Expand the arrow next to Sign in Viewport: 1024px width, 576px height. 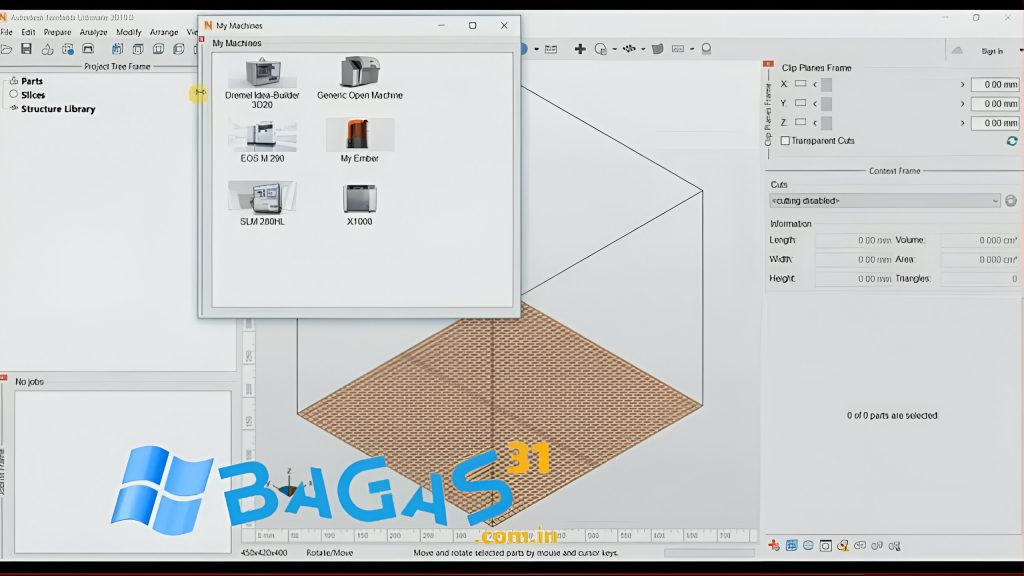click(1020, 51)
